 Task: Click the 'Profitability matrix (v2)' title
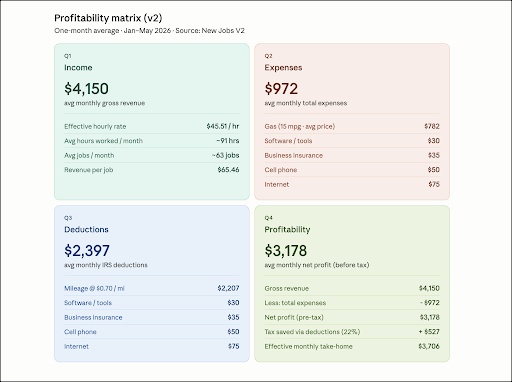click(x=108, y=18)
